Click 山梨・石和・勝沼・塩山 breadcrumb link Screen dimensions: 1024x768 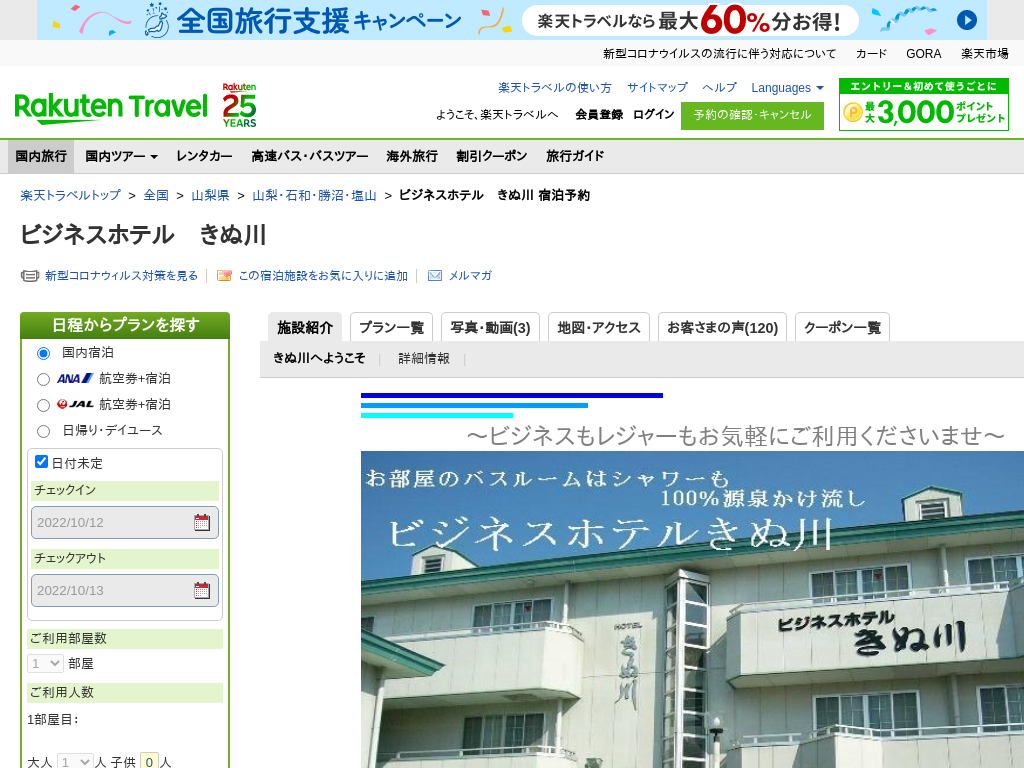(314, 195)
